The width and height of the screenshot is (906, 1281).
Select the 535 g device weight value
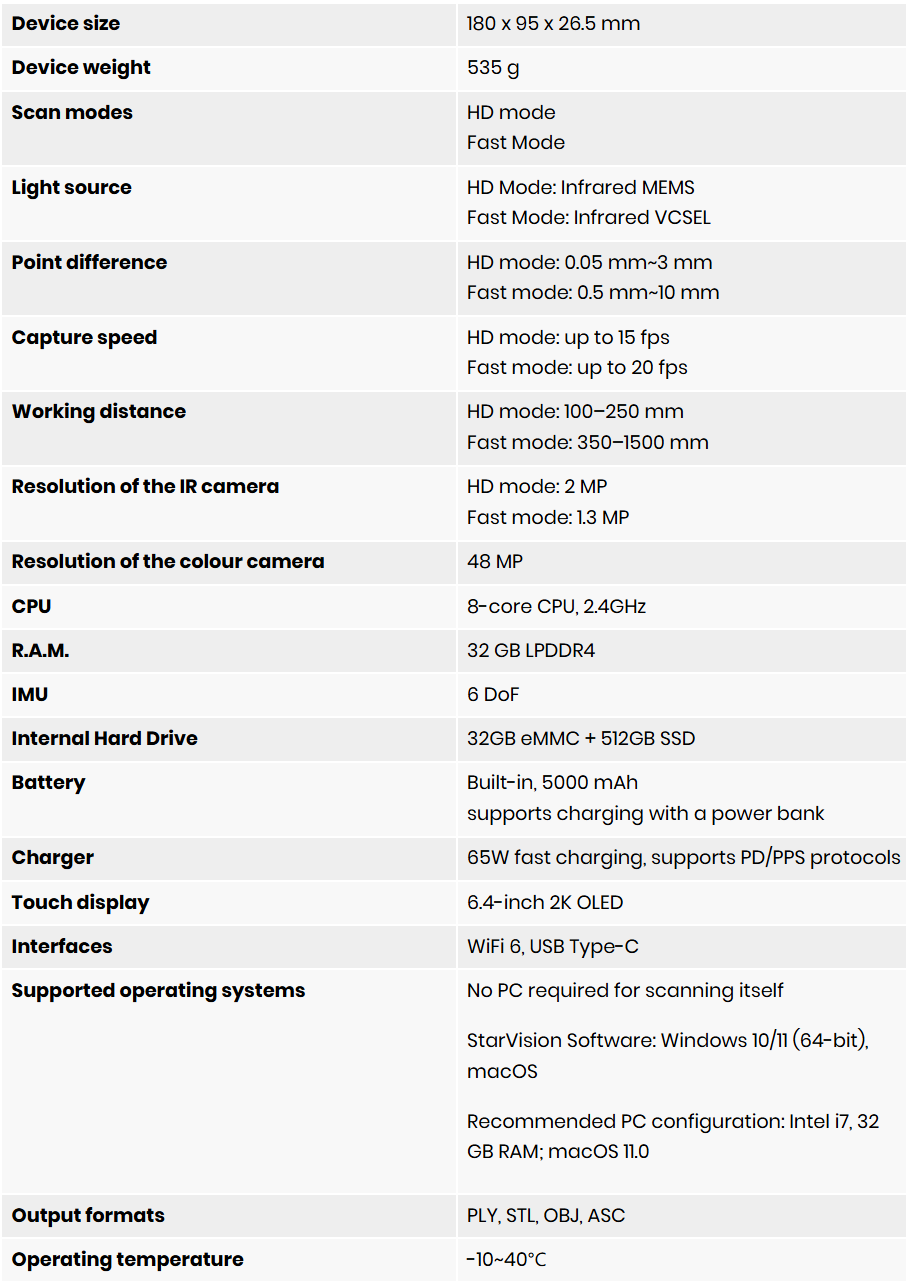pos(493,68)
